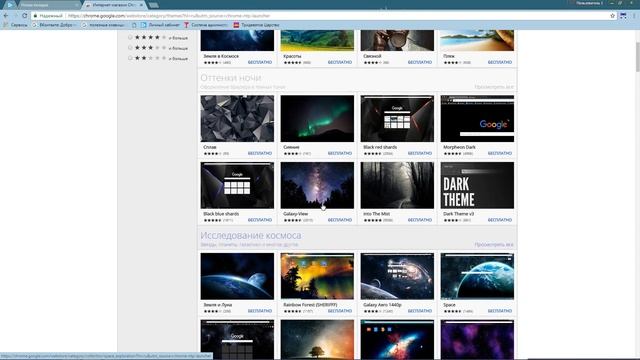
Task: Open the Тридевятое Царство bookmark
Action: [x=256, y=25]
